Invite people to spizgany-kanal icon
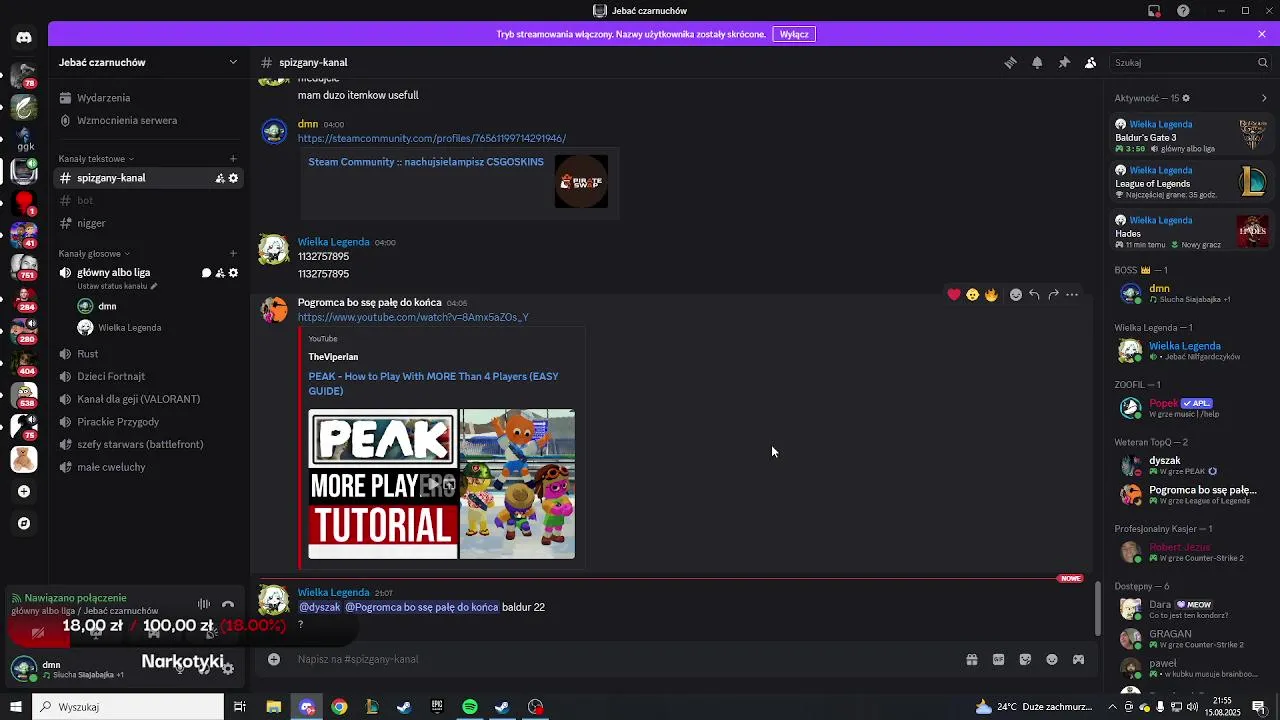The width and height of the screenshot is (1280, 720). pos(219,178)
